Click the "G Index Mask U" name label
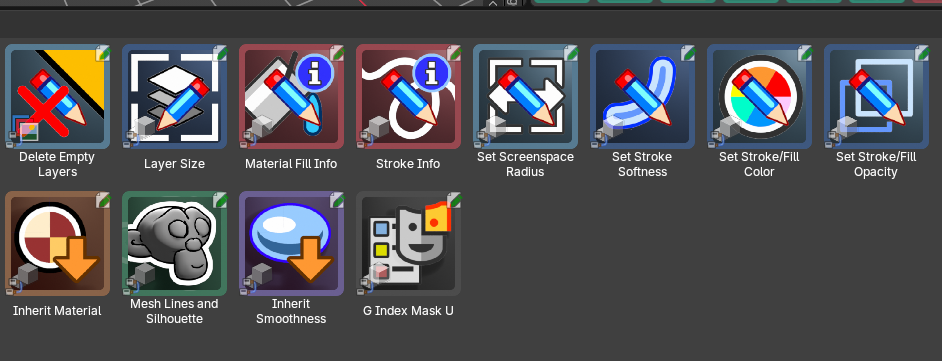 click(408, 311)
